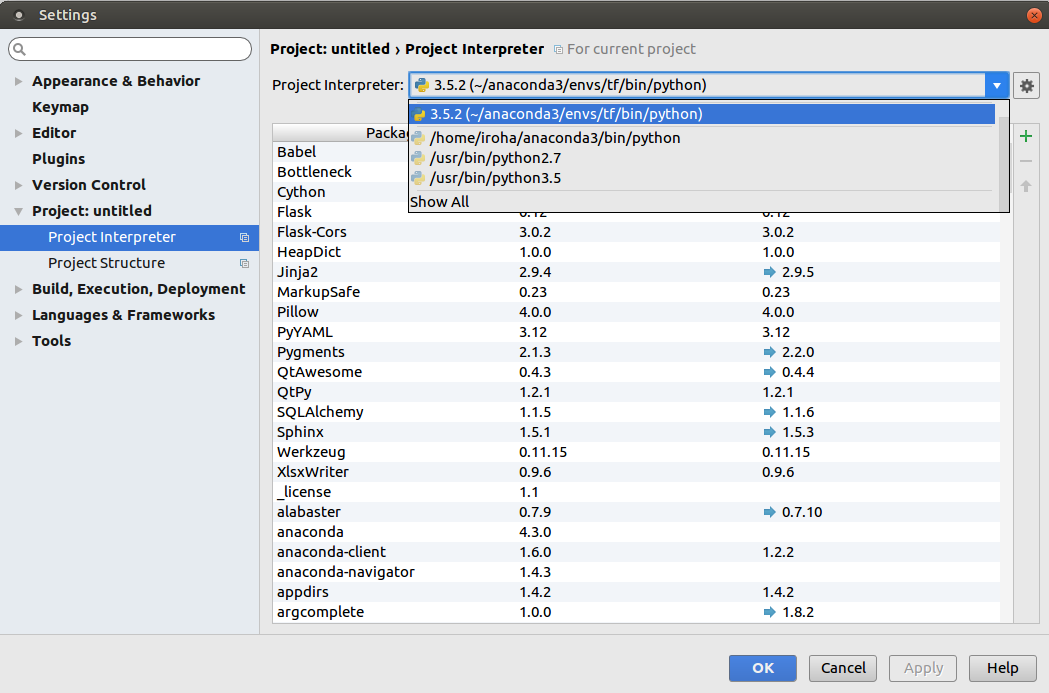This screenshot has height=693, width=1049.
Task: Click Python icon of /usr/bin/python3.5 entry
Action: (x=418, y=179)
